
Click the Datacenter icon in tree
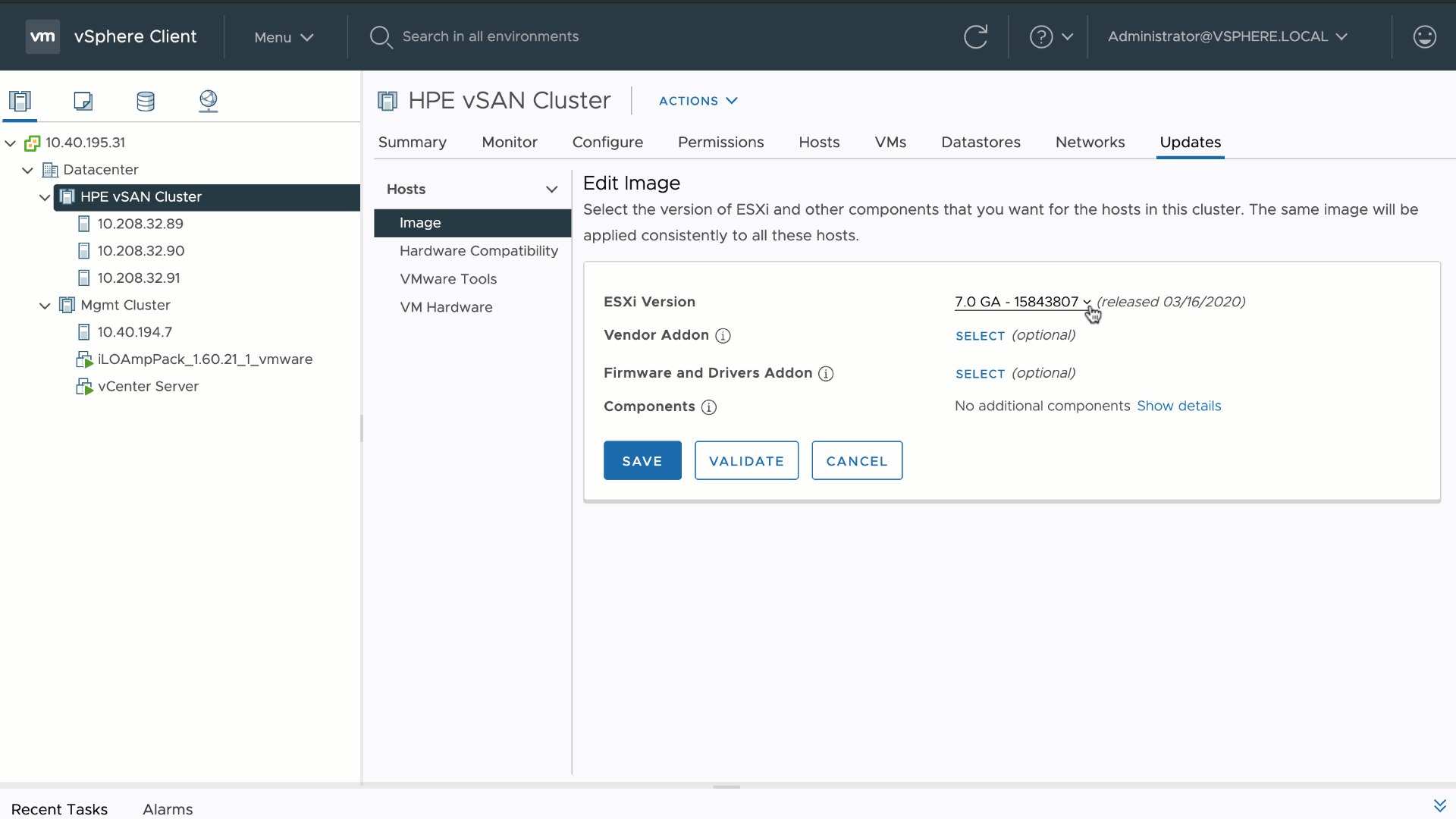click(x=50, y=170)
